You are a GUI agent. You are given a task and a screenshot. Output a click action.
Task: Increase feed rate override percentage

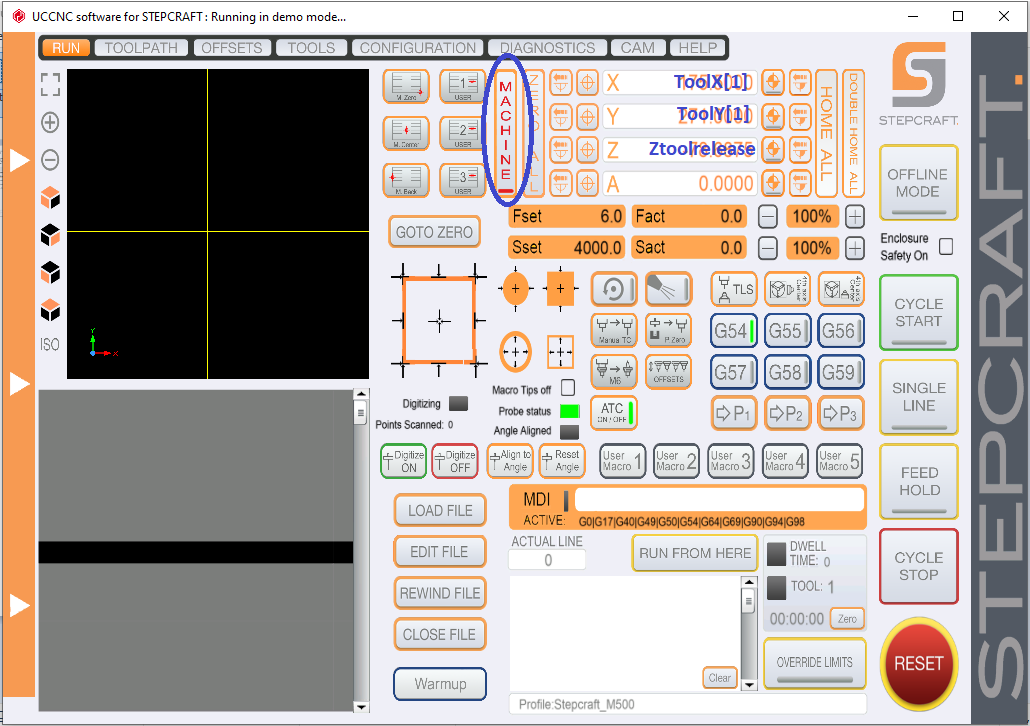(854, 216)
